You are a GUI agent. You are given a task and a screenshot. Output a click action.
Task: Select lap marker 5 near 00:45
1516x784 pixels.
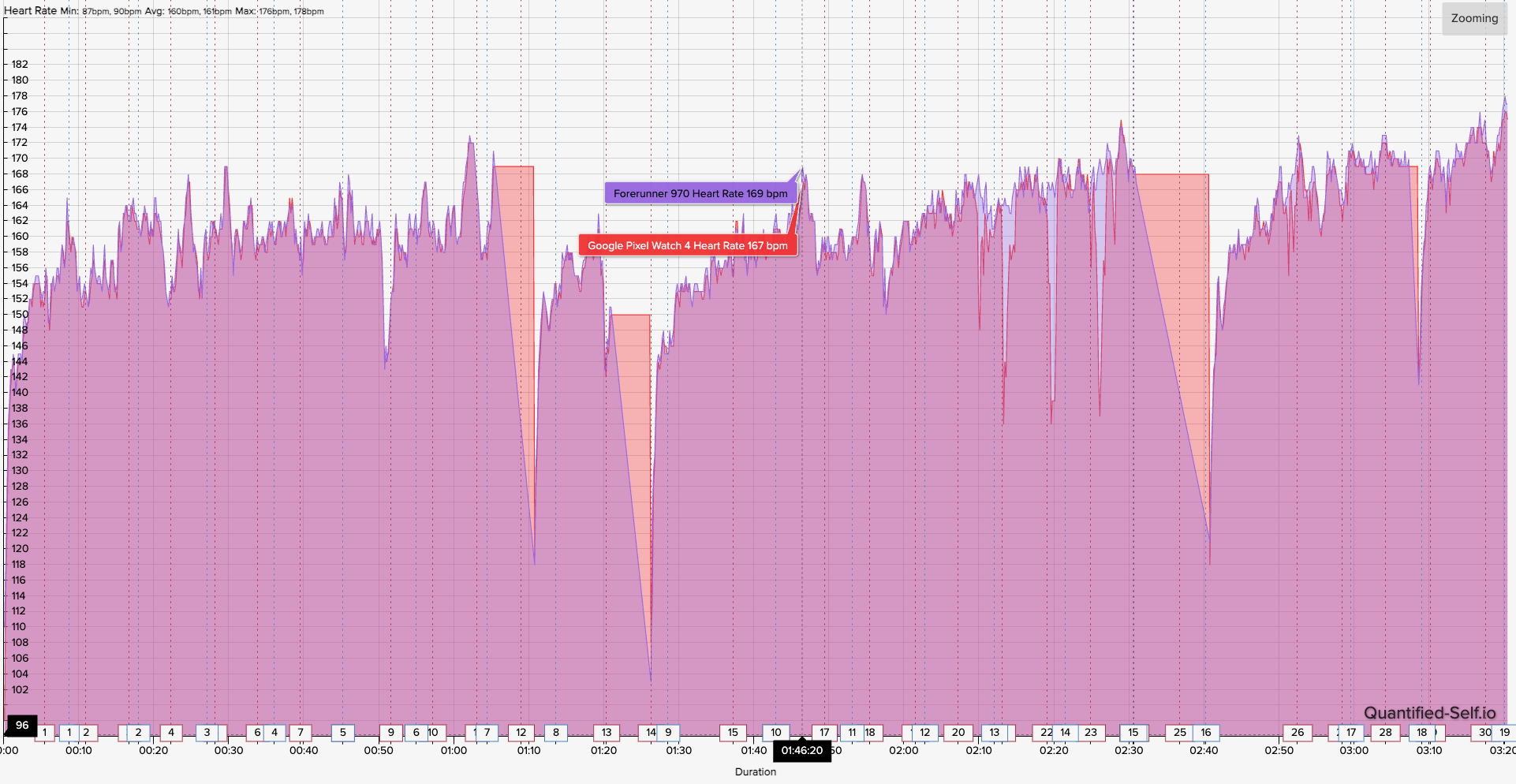tap(343, 733)
